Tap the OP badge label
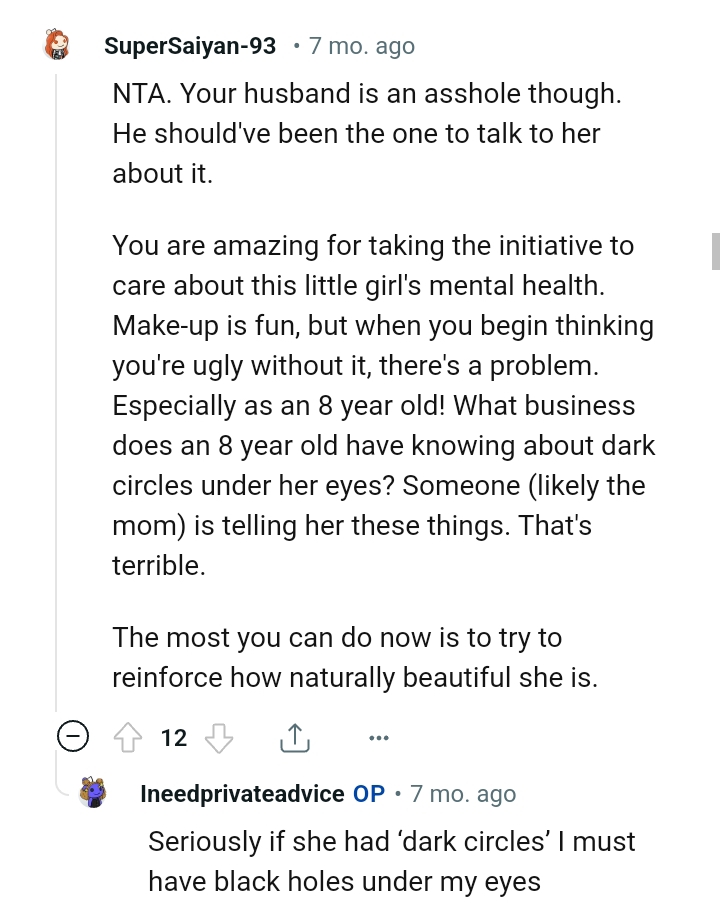This screenshot has height=915, width=720. [x=369, y=794]
